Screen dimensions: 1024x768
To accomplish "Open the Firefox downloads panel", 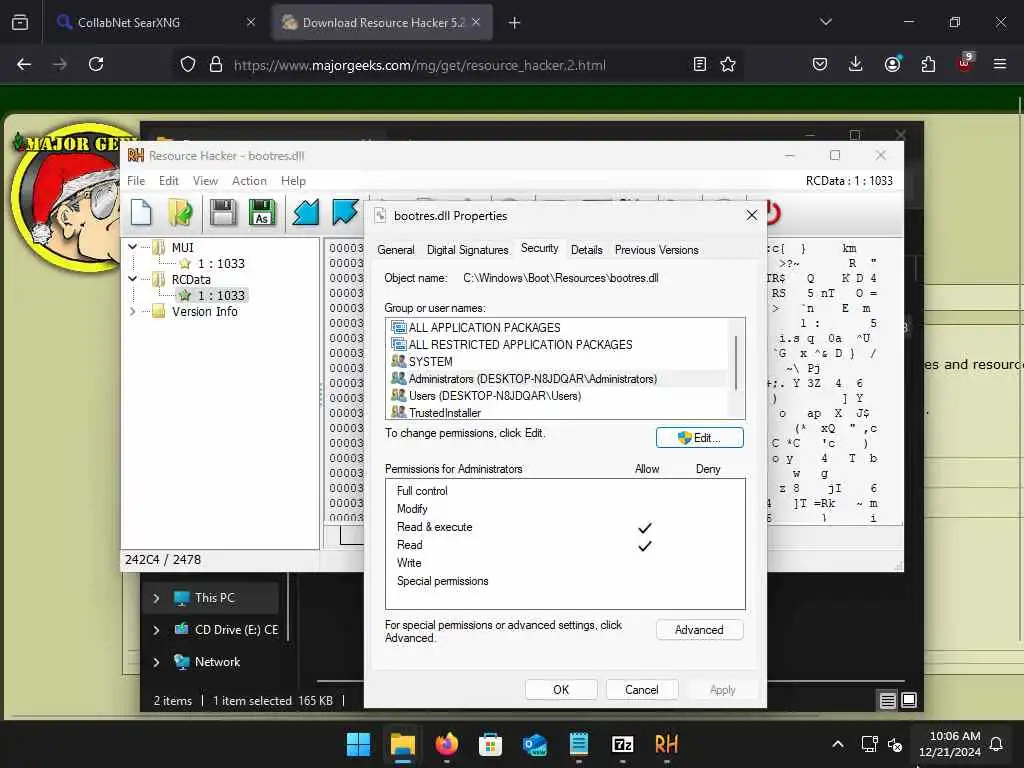I will coord(856,64).
